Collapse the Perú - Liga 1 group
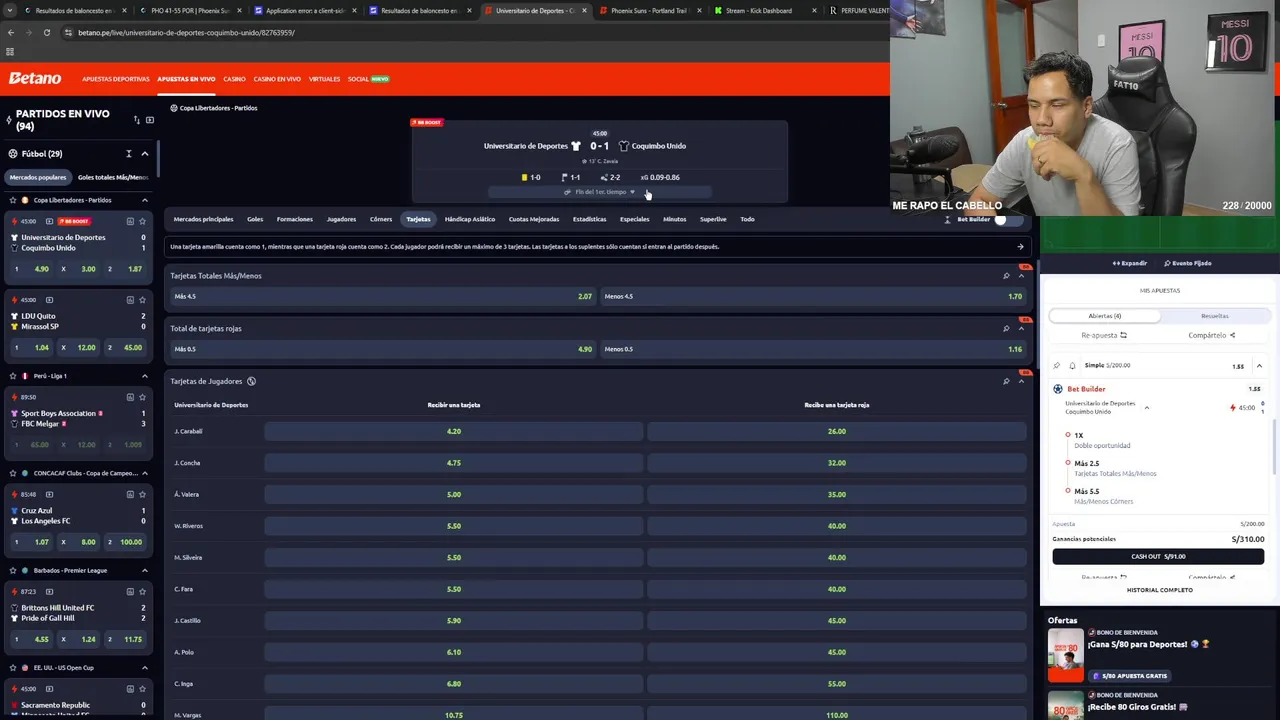Image resolution: width=1280 pixels, height=720 pixels. click(x=145, y=376)
